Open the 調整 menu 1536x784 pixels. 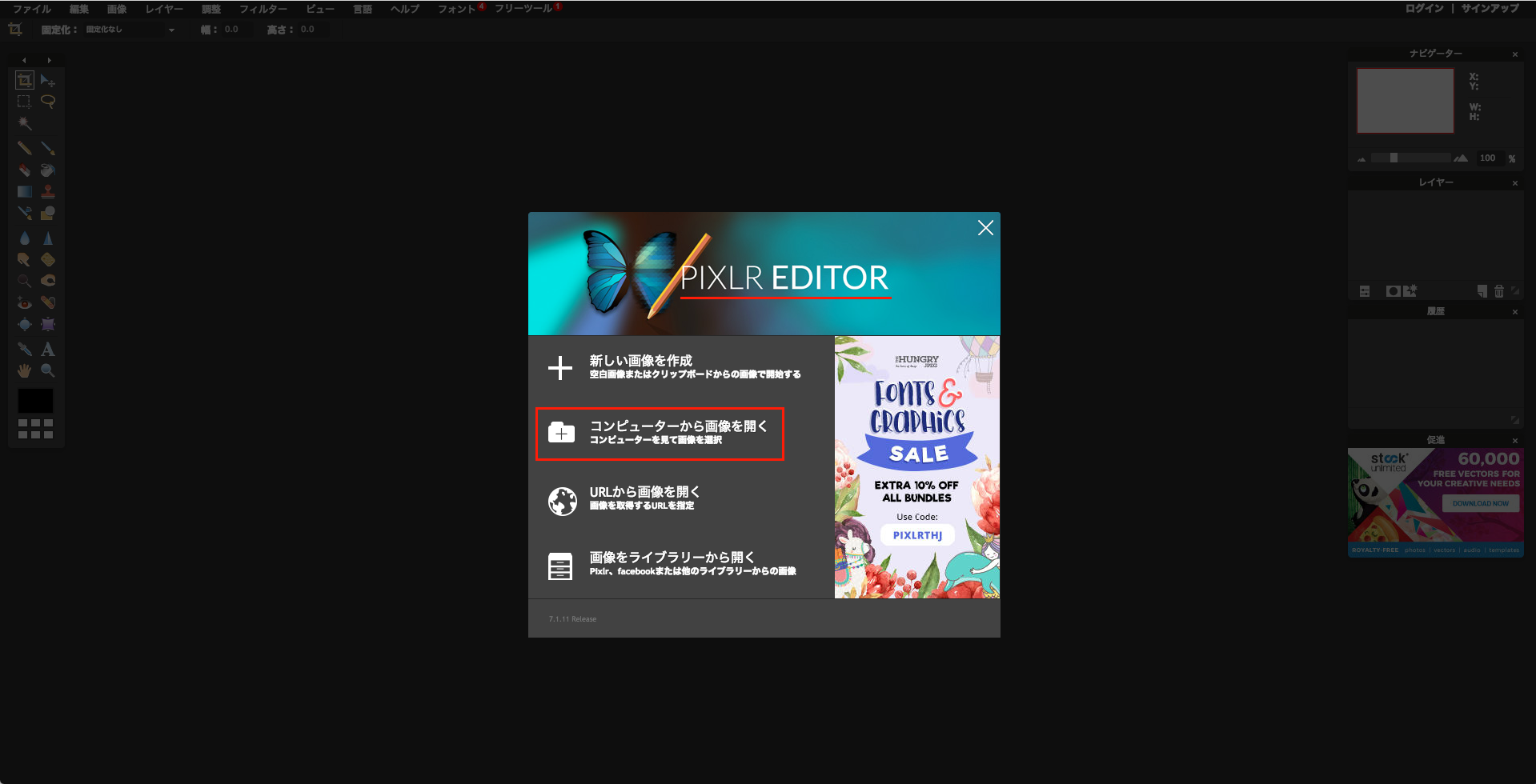(x=211, y=9)
